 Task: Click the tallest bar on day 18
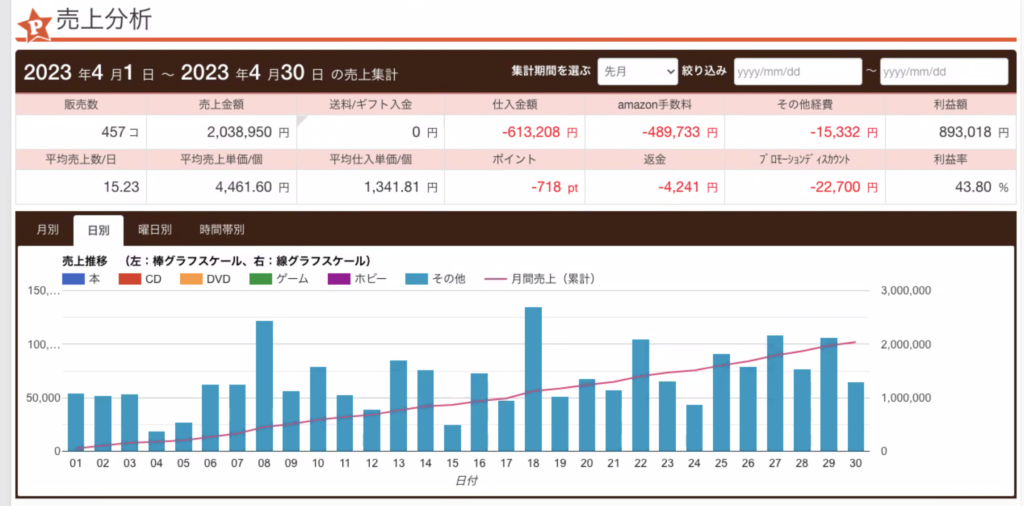pos(534,380)
